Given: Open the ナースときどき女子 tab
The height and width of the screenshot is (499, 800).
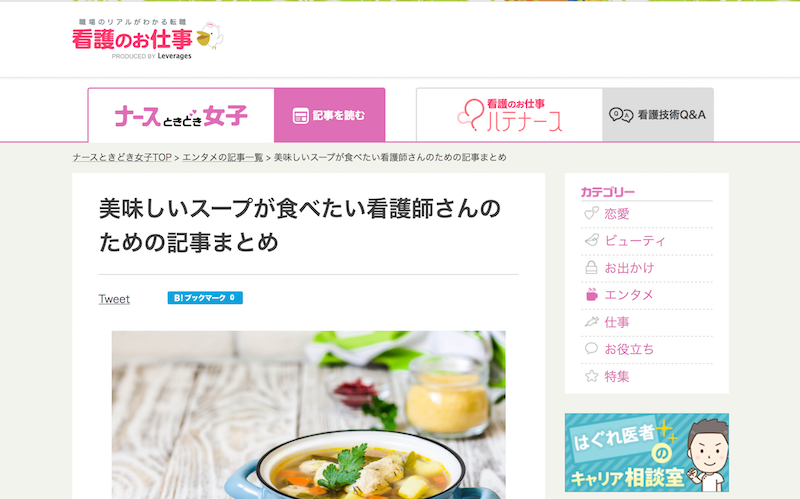Looking at the screenshot, I should click(181, 115).
